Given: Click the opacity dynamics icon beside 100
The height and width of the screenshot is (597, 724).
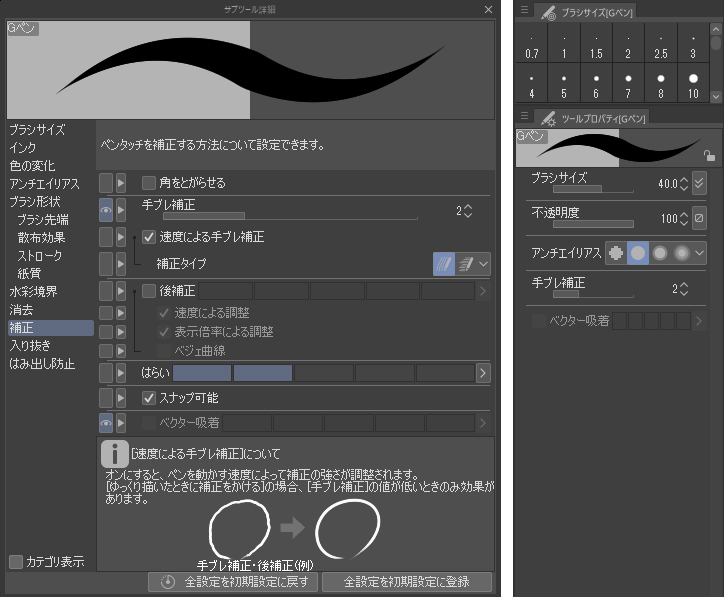Looking at the screenshot, I should click(699, 218).
